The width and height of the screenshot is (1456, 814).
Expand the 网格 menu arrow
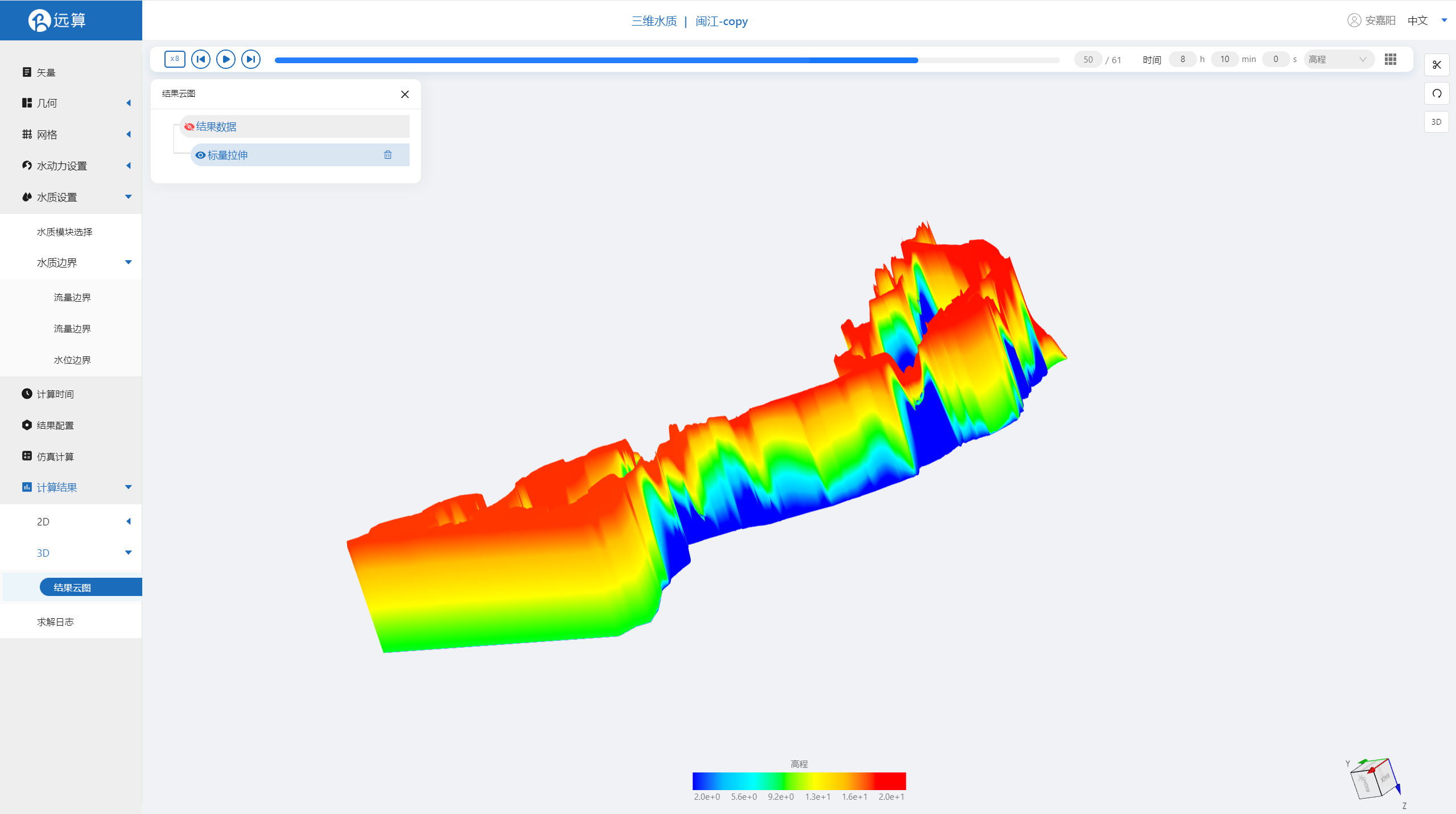click(x=129, y=134)
